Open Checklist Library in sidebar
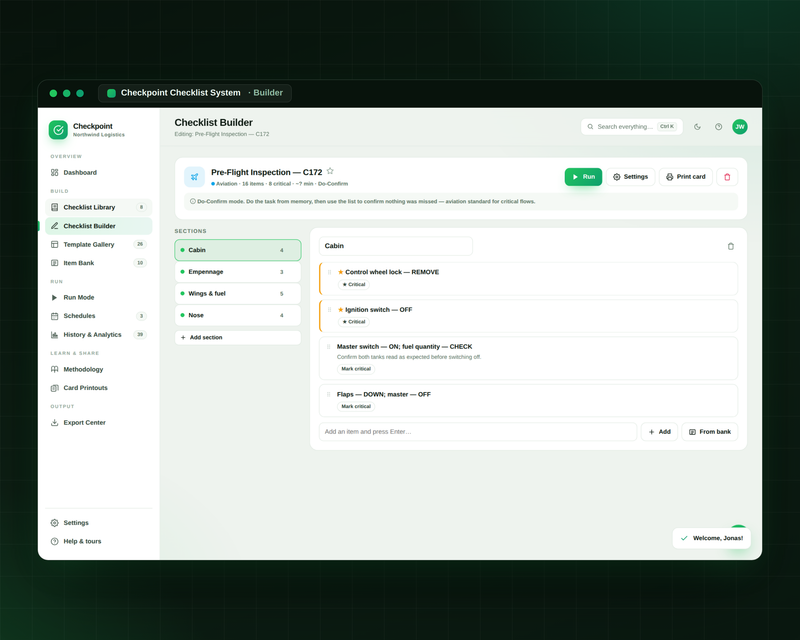 (x=98, y=207)
